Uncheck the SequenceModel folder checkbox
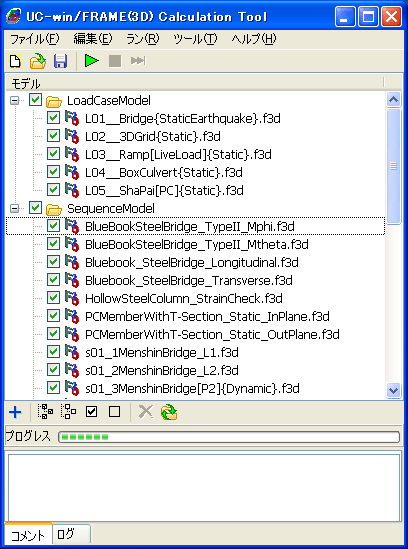The height and width of the screenshot is (549, 408). 35,207
